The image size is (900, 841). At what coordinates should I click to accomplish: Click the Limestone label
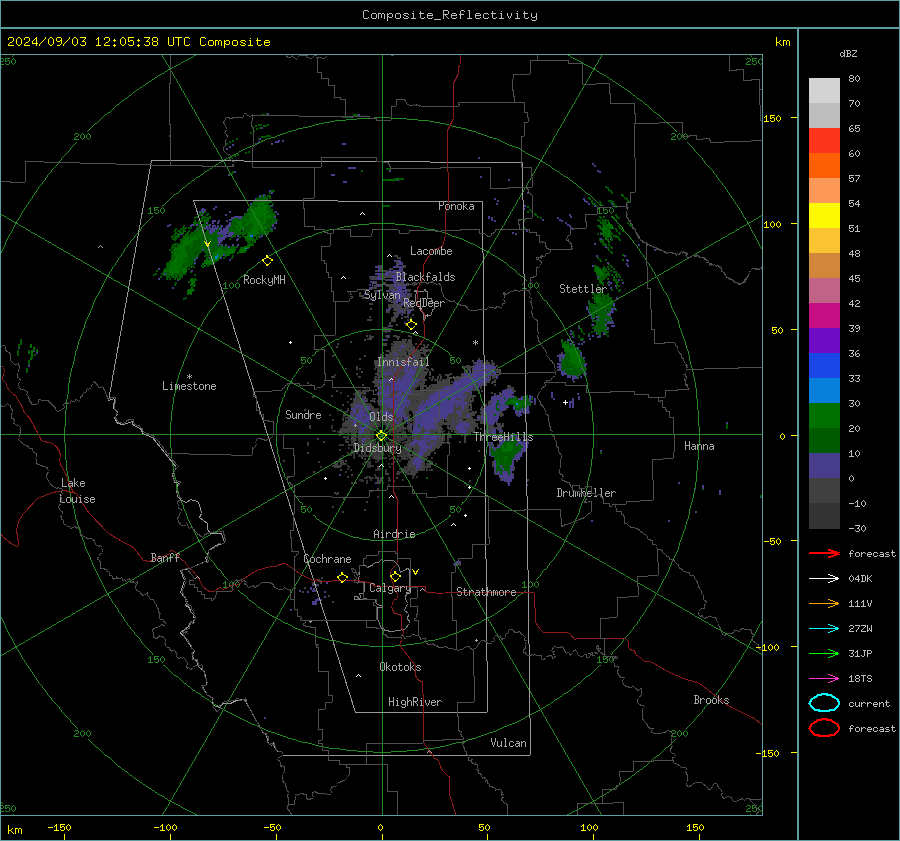click(189, 386)
